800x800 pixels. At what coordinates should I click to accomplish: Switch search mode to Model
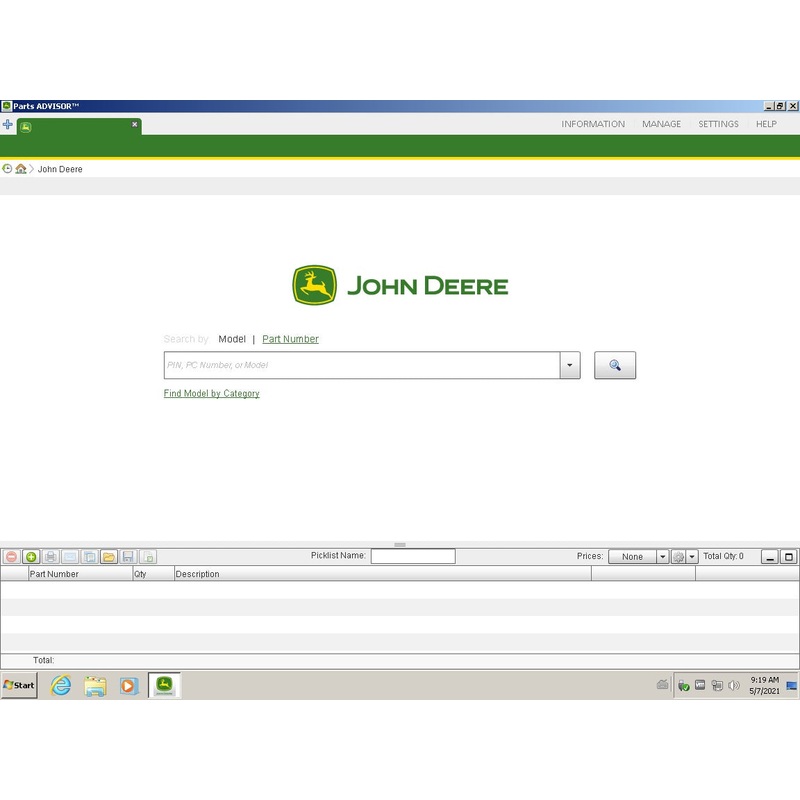pyautogui.click(x=232, y=339)
